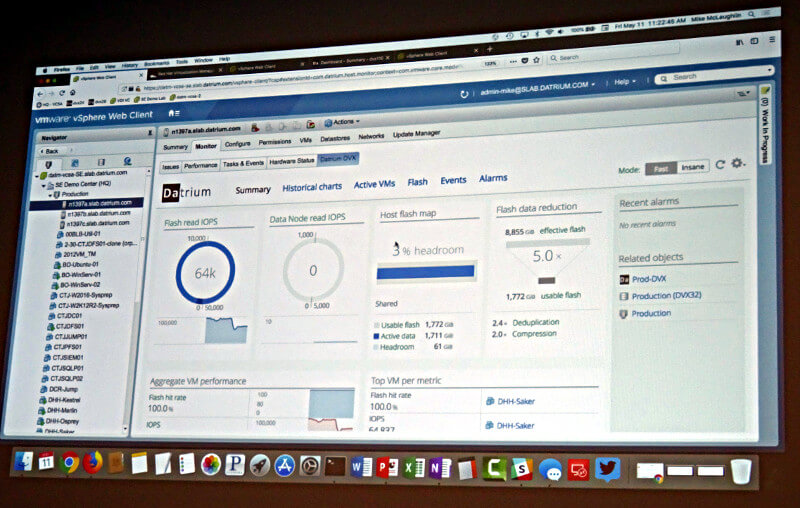
Task: Open the Photos app in dock
Action: [210, 465]
